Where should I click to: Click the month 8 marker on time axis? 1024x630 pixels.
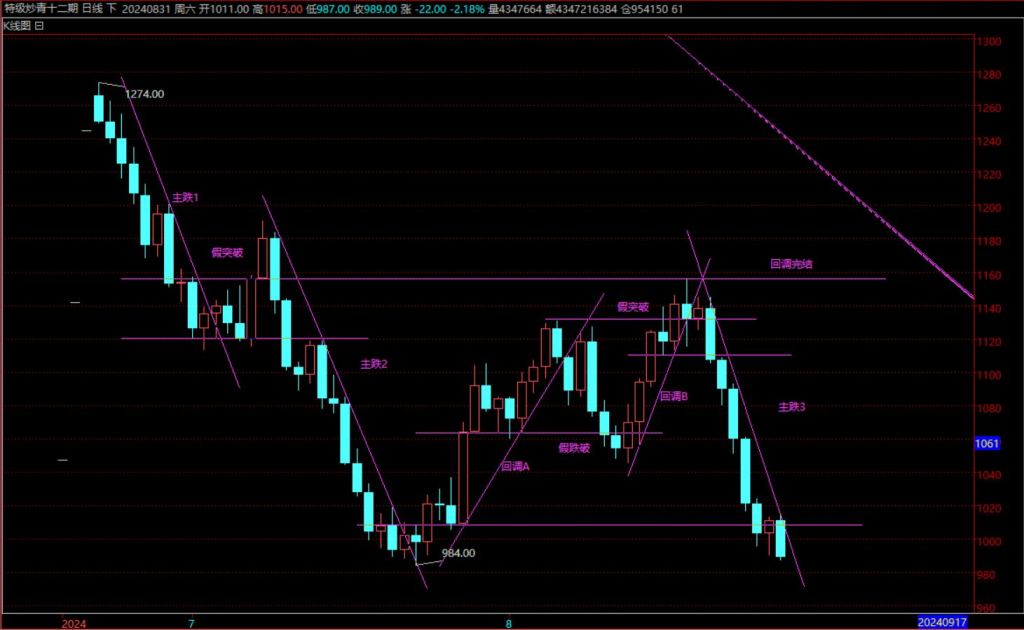[509, 623]
